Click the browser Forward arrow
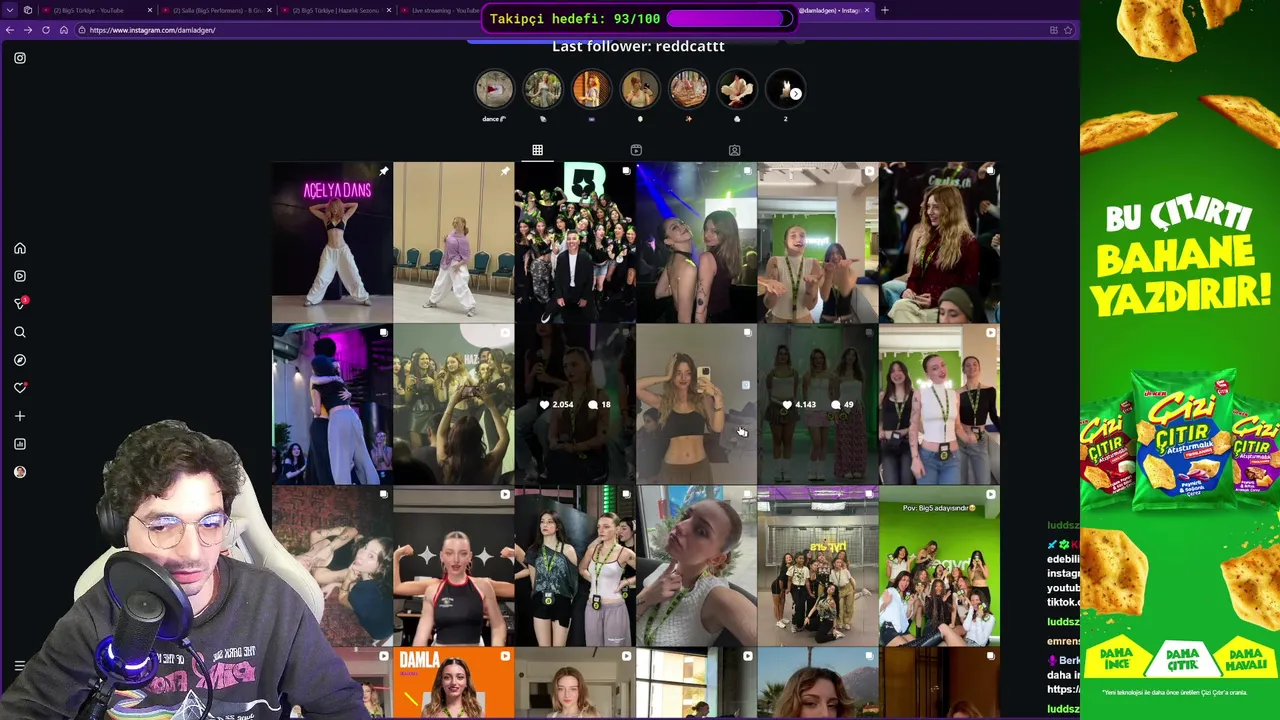Viewport: 1280px width, 720px height. tap(27, 30)
